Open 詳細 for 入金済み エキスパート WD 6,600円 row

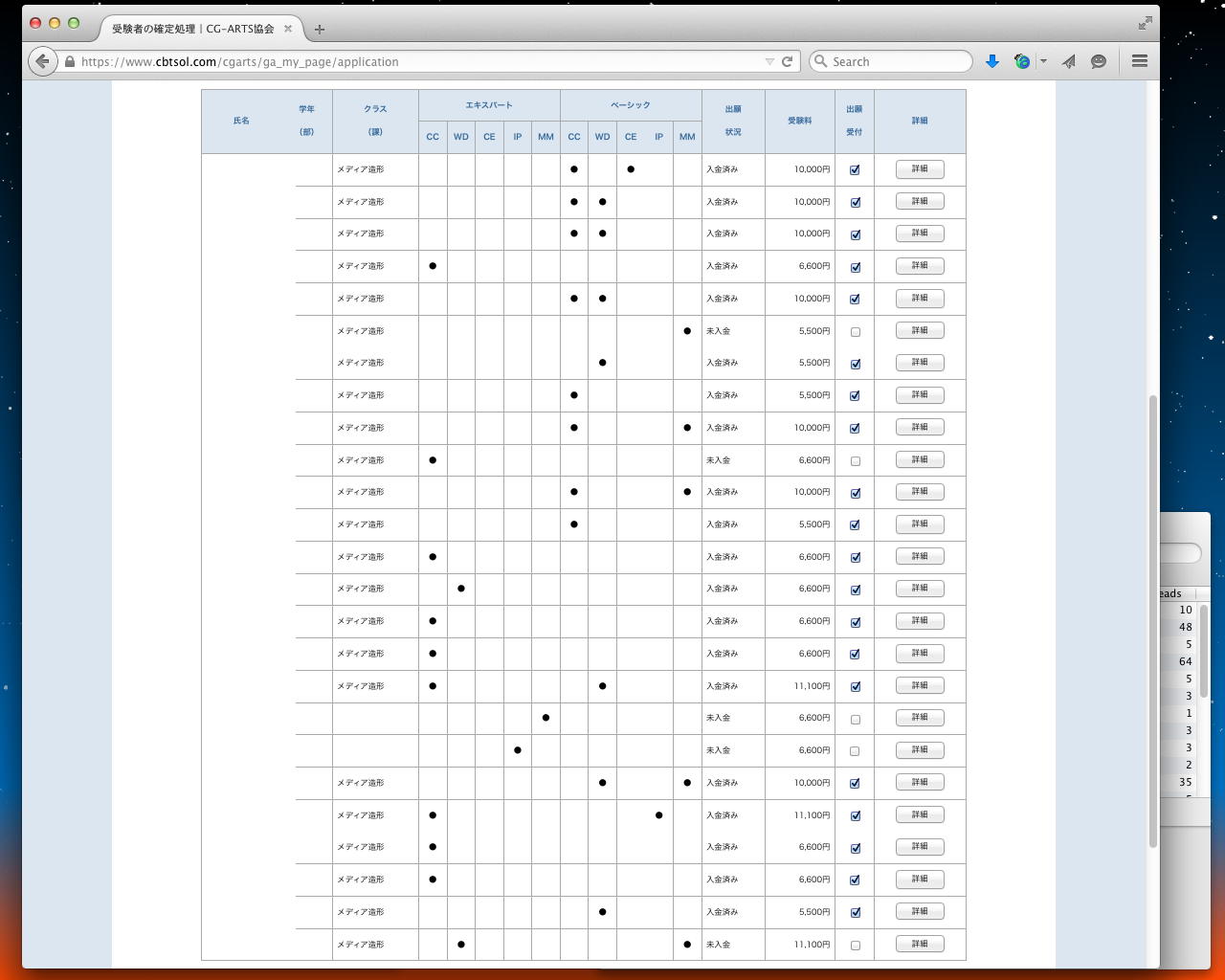(920, 589)
